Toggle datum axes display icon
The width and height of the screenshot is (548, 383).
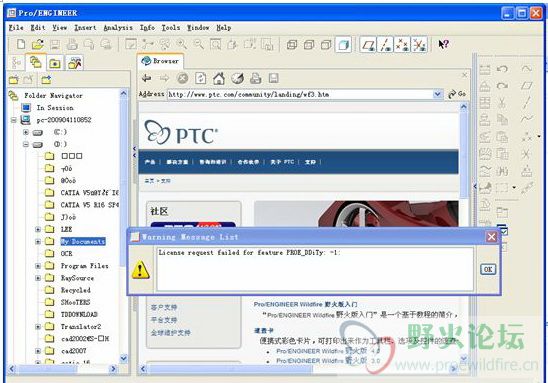[385, 45]
